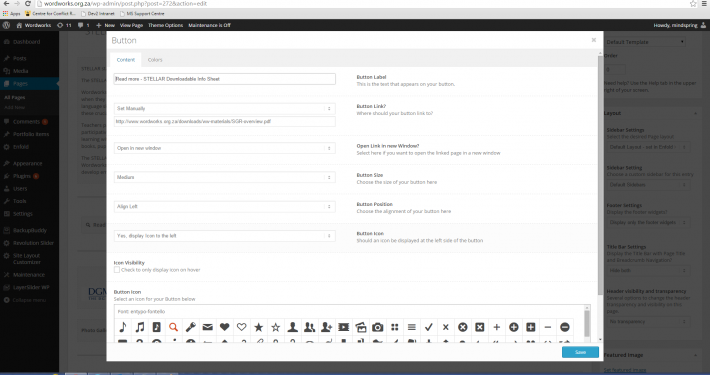Select the video film icon

(344, 327)
